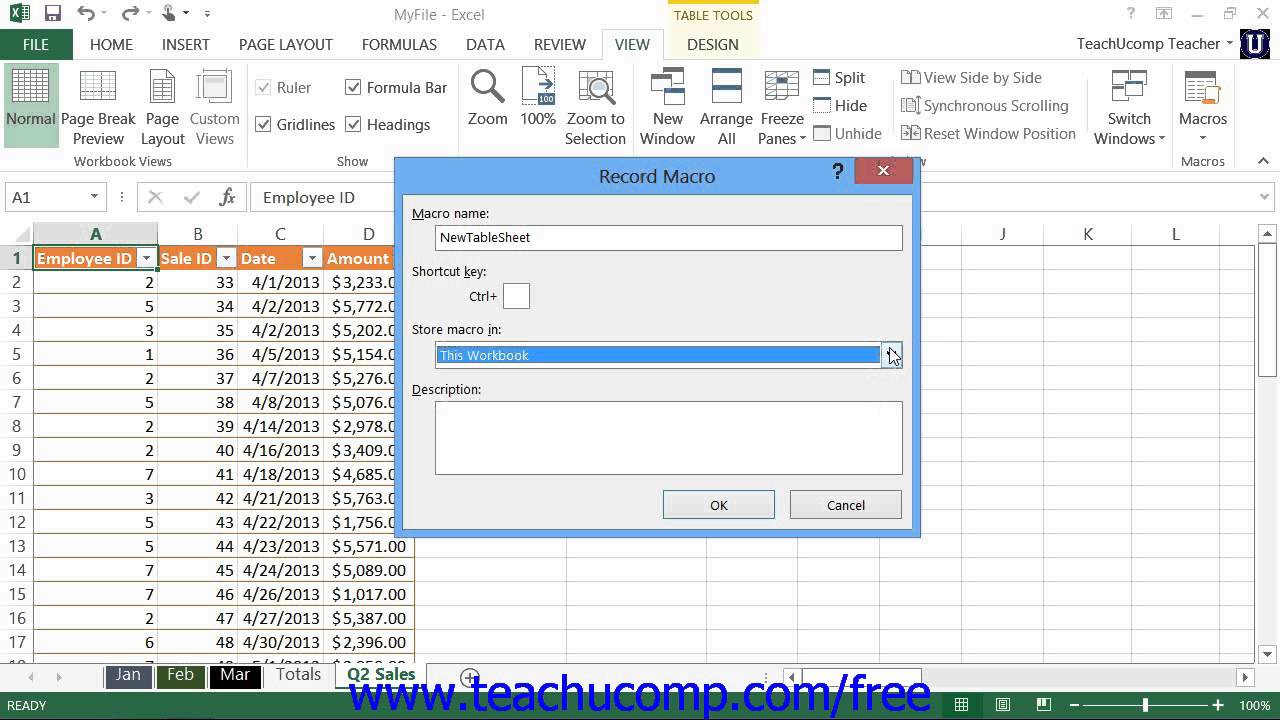Screen dimensions: 1280x720
Task: Click View Side by Side
Action: pos(971,77)
